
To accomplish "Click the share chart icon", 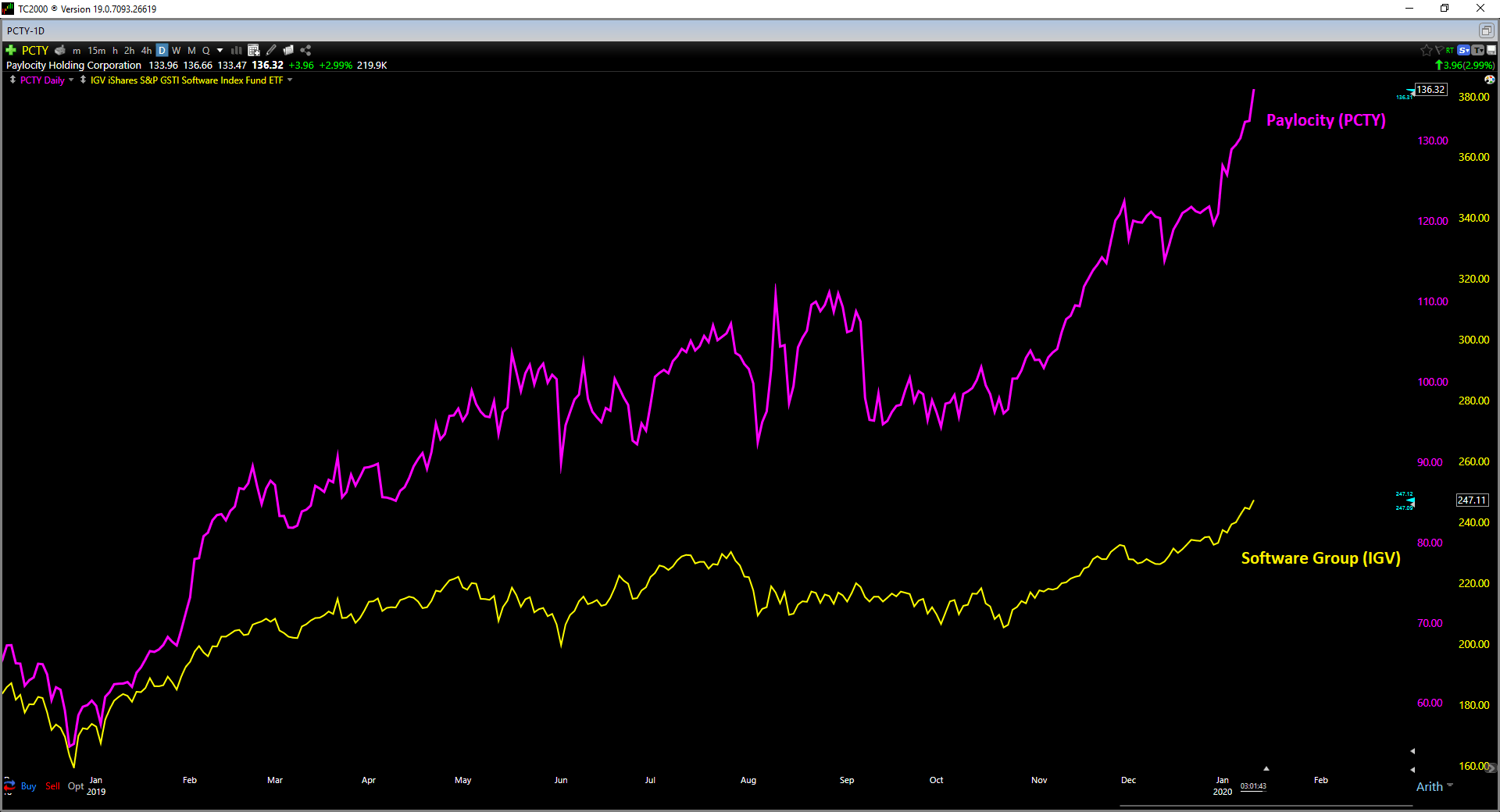I will pos(305,50).
